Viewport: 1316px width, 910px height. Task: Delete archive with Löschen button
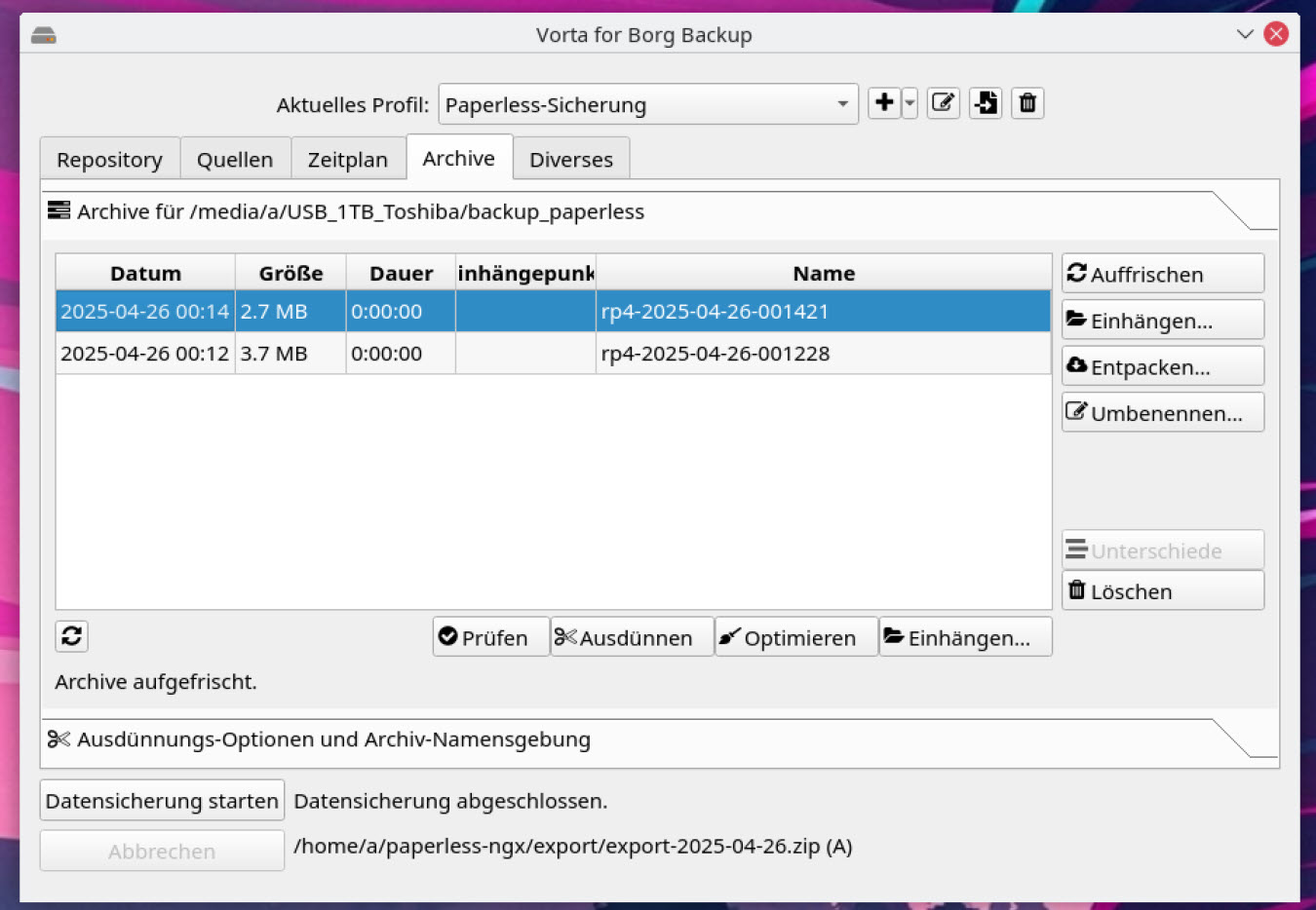pos(1162,591)
